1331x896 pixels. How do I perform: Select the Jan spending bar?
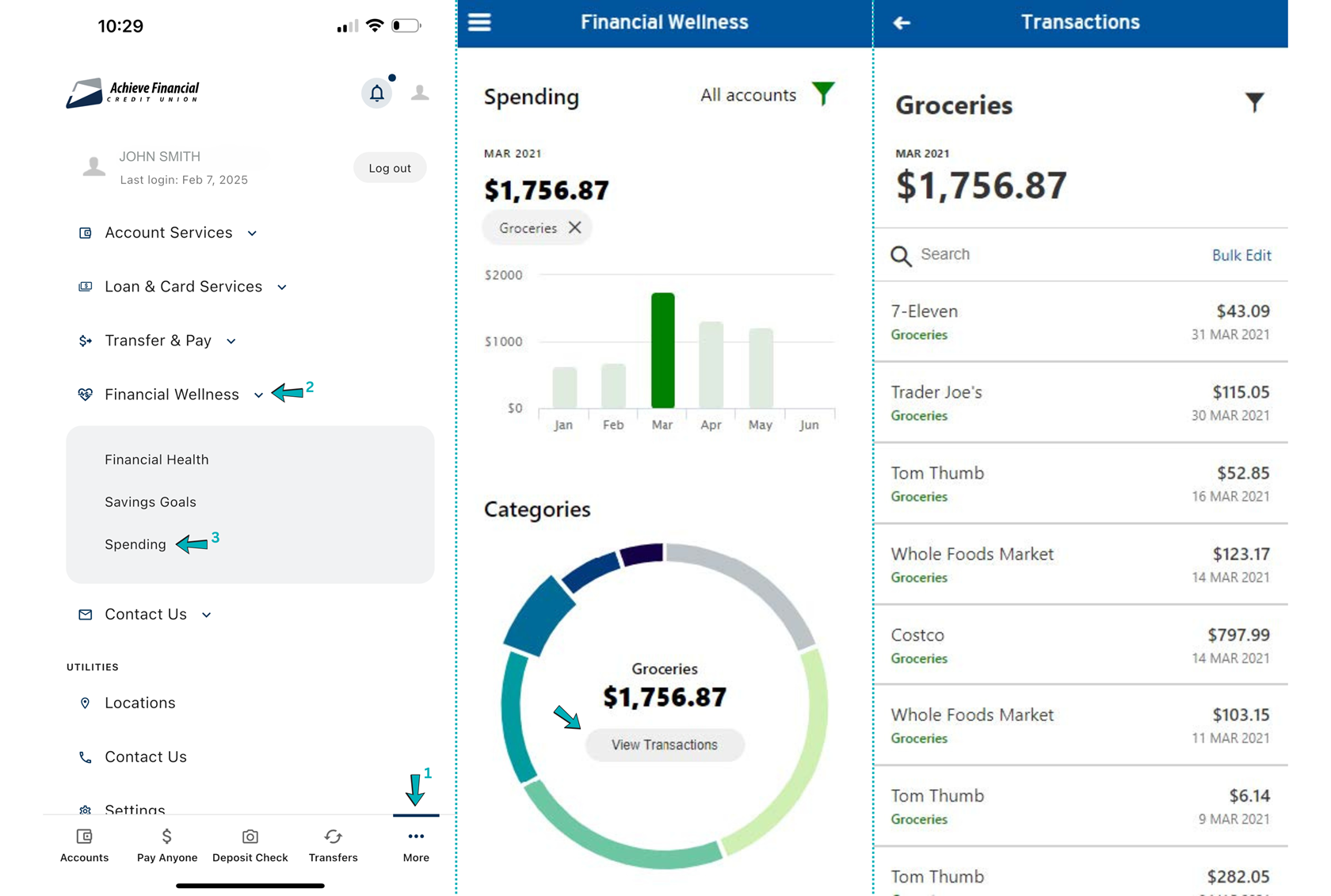point(565,387)
